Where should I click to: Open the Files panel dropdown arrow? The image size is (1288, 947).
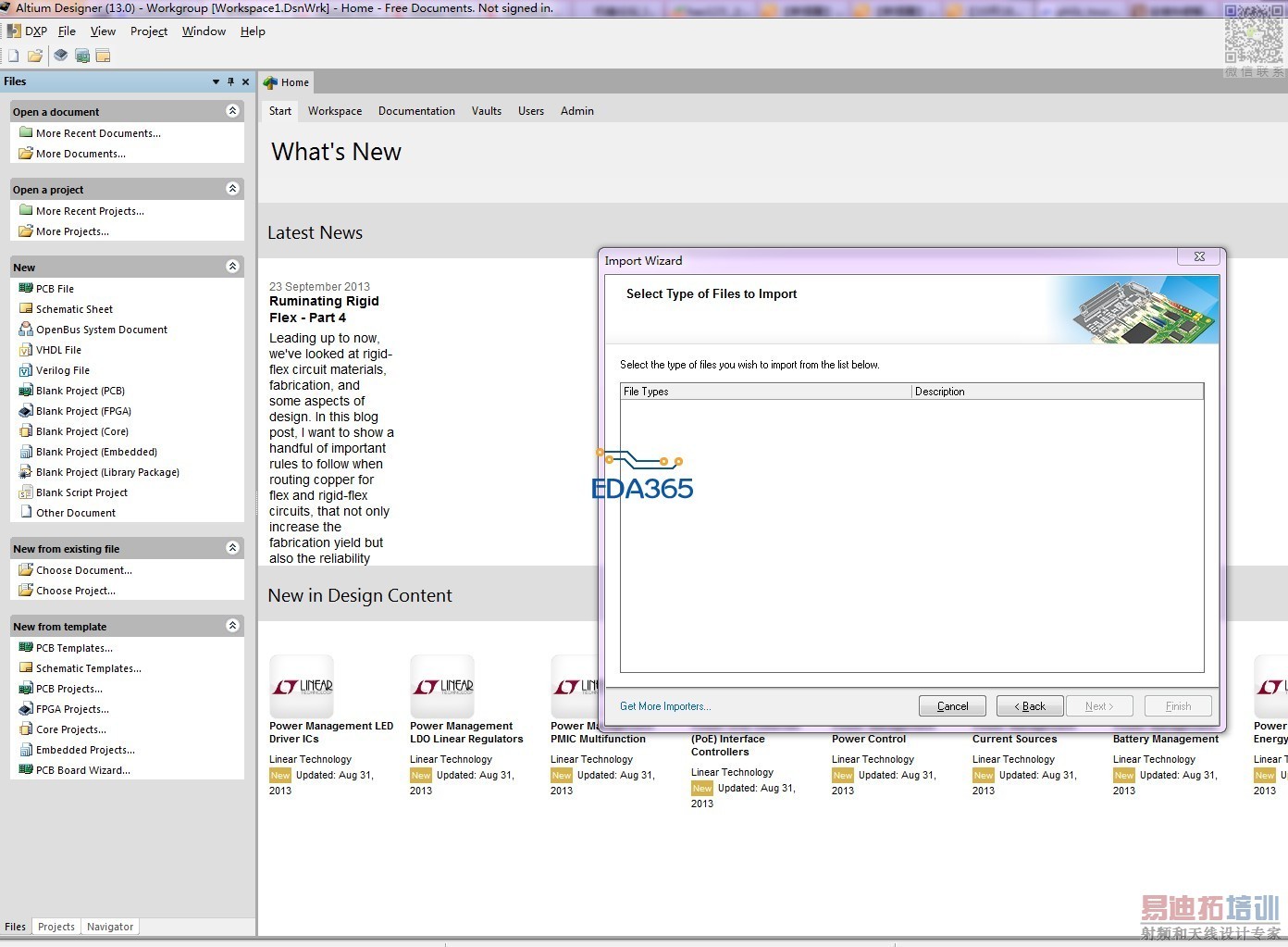click(x=216, y=81)
